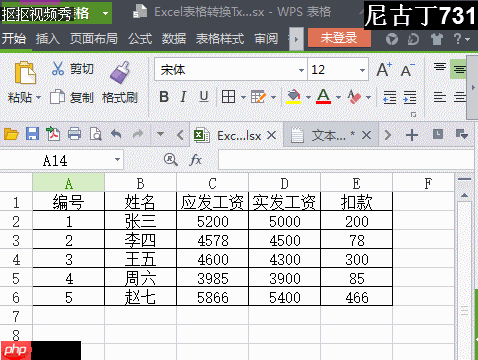Image resolution: width=478 pixels, height=360 pixels.
Task: Switch to 页面布局 tab
Action: (x=94, y=39)
